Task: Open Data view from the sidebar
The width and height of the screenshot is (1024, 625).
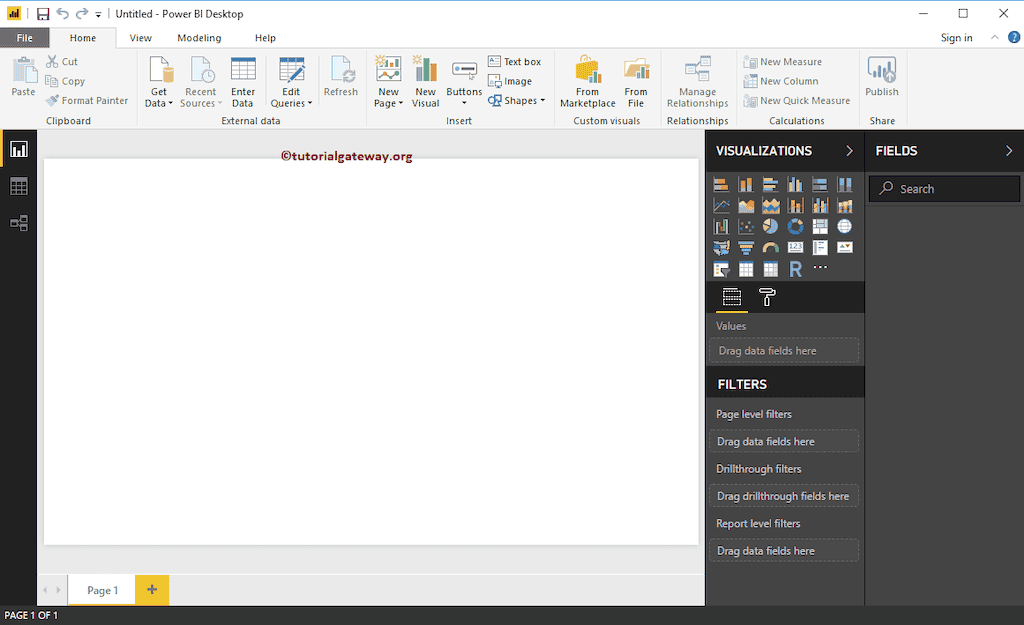Action: [x=18, y=185]
